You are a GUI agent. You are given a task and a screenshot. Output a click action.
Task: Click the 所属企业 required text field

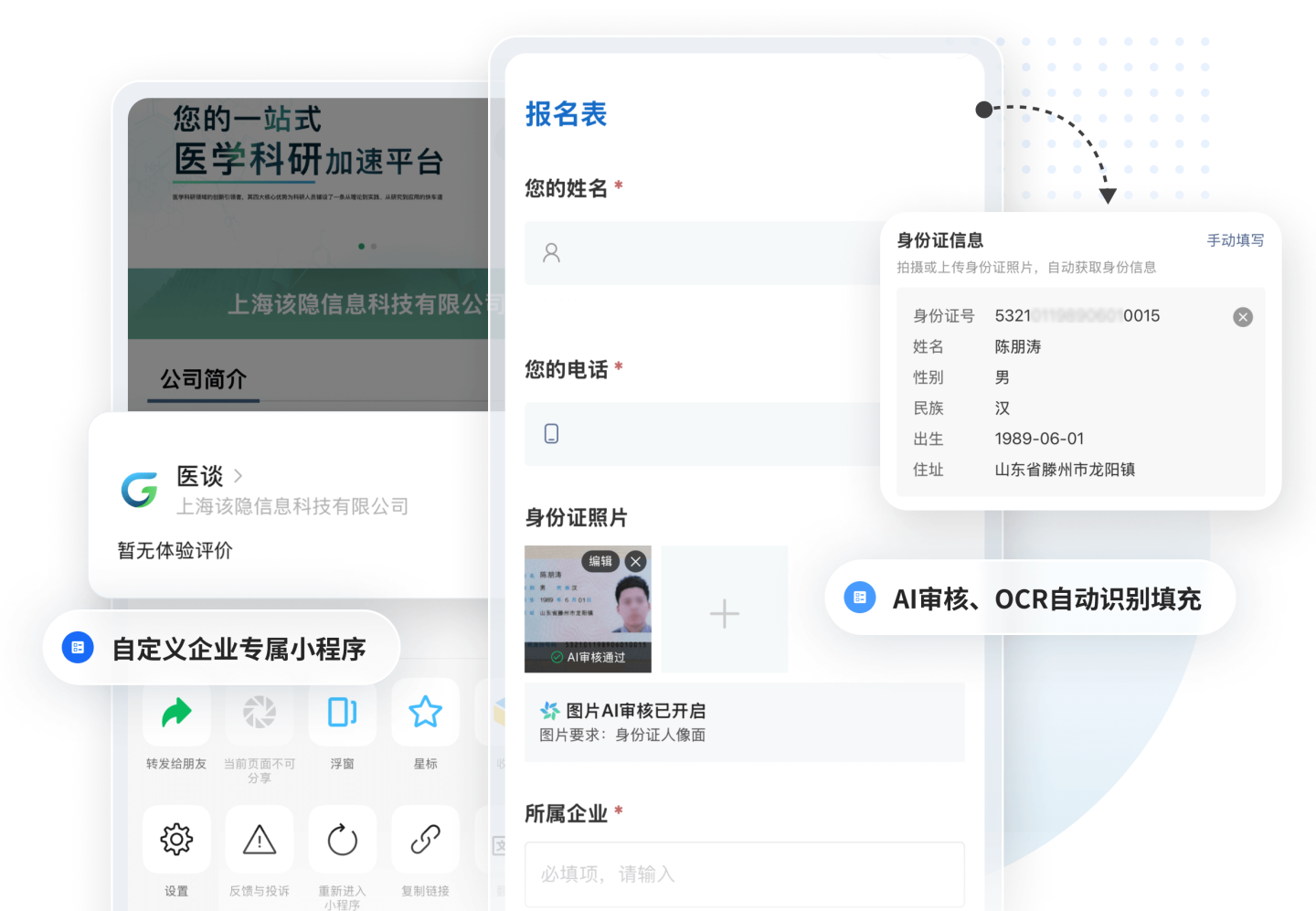point(744,874)
